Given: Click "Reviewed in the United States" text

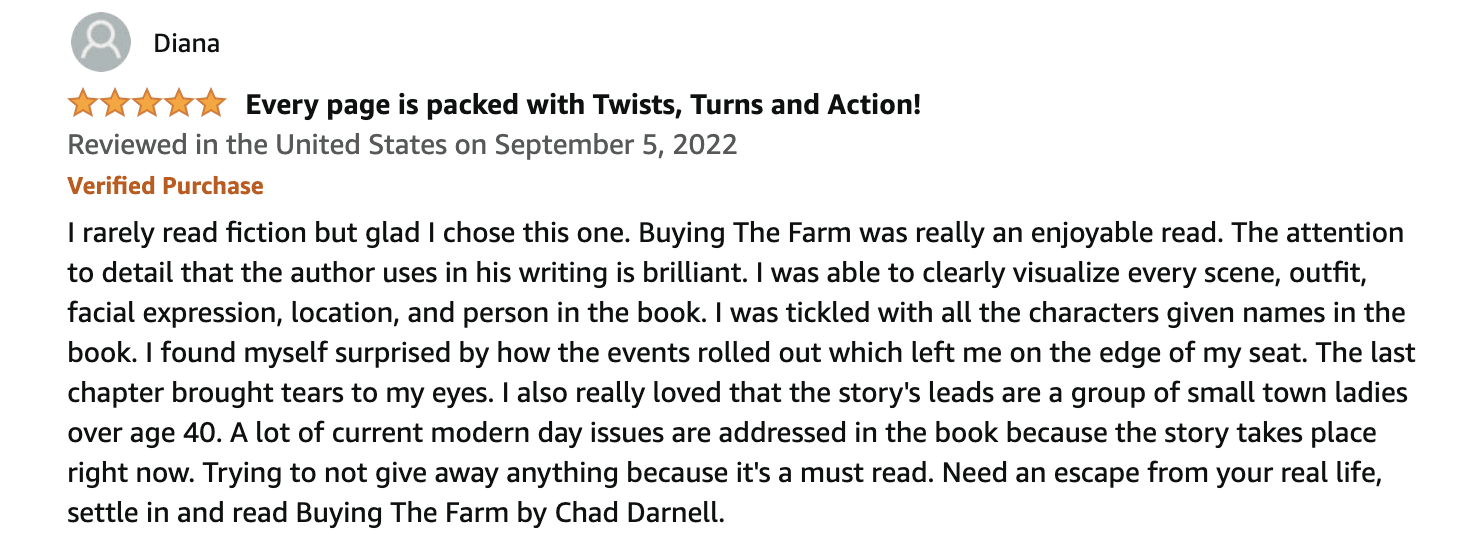Looking at the screenshot, I should coord(258,145).
